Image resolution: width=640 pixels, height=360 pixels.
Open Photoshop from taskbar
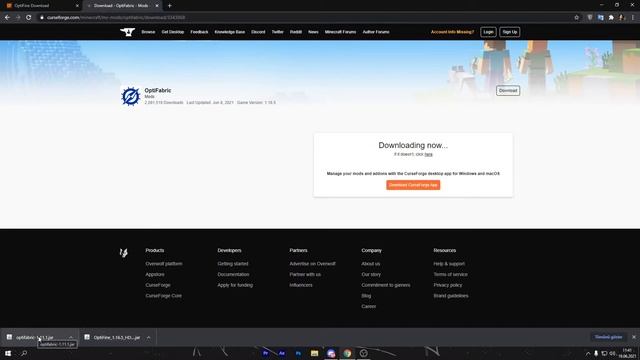(298, 353)
